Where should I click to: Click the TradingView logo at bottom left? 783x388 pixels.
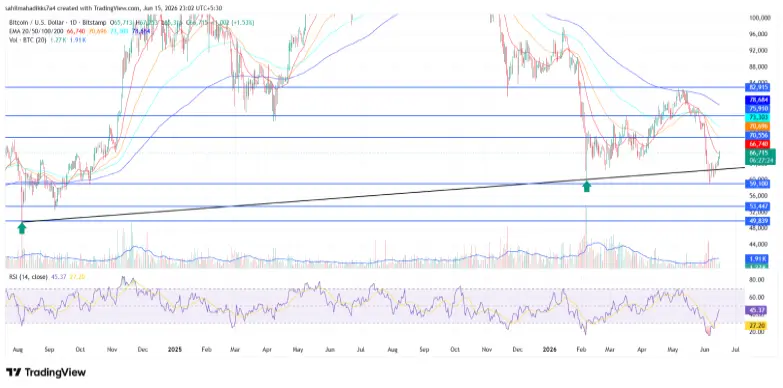click(x=45, y=373)
